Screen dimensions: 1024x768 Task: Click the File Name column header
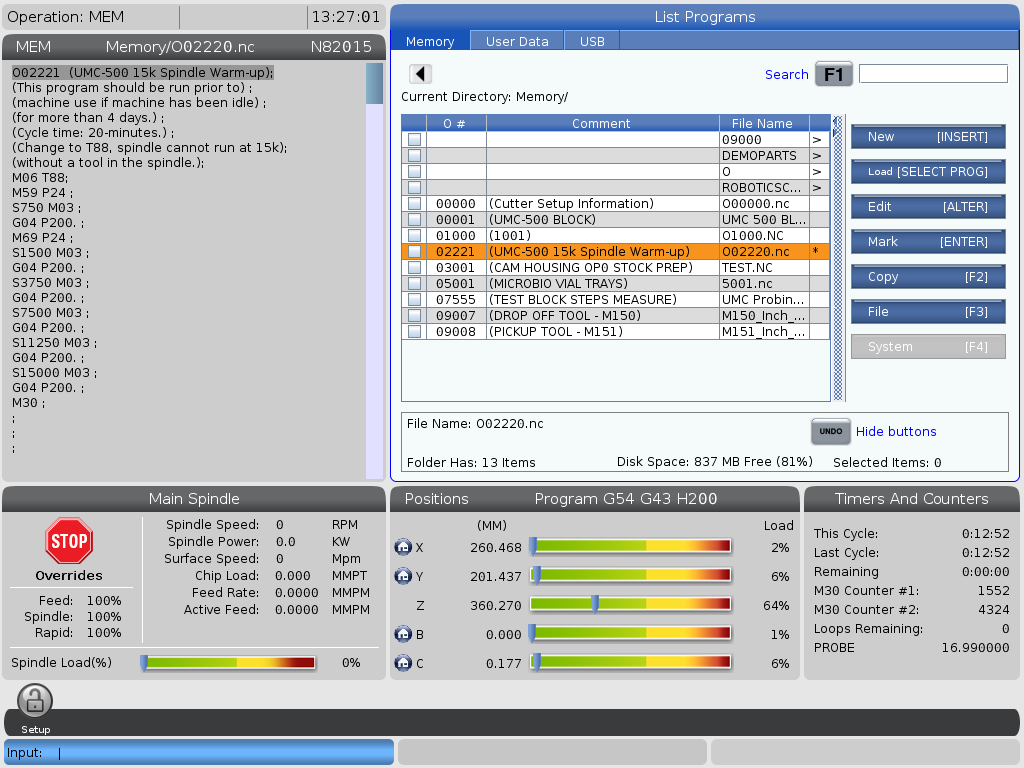click(764, 123)
